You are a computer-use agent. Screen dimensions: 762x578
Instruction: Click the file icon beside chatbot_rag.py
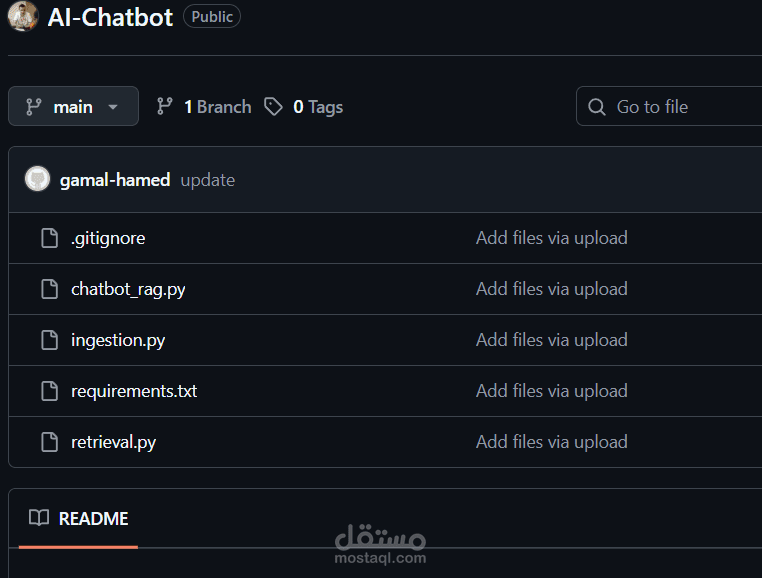50,289
